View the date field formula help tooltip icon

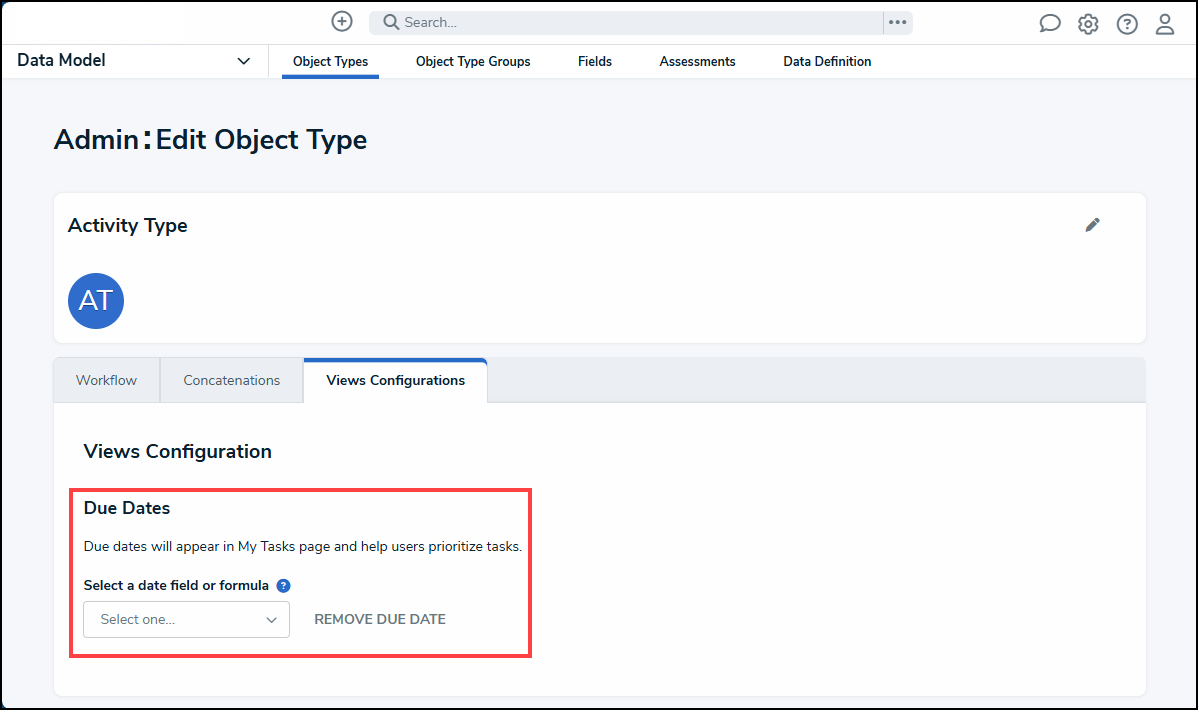283,585
